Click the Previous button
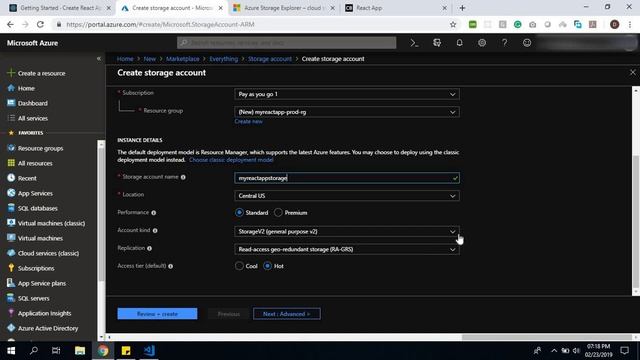The image size is (640, 360). click(229, 314)
